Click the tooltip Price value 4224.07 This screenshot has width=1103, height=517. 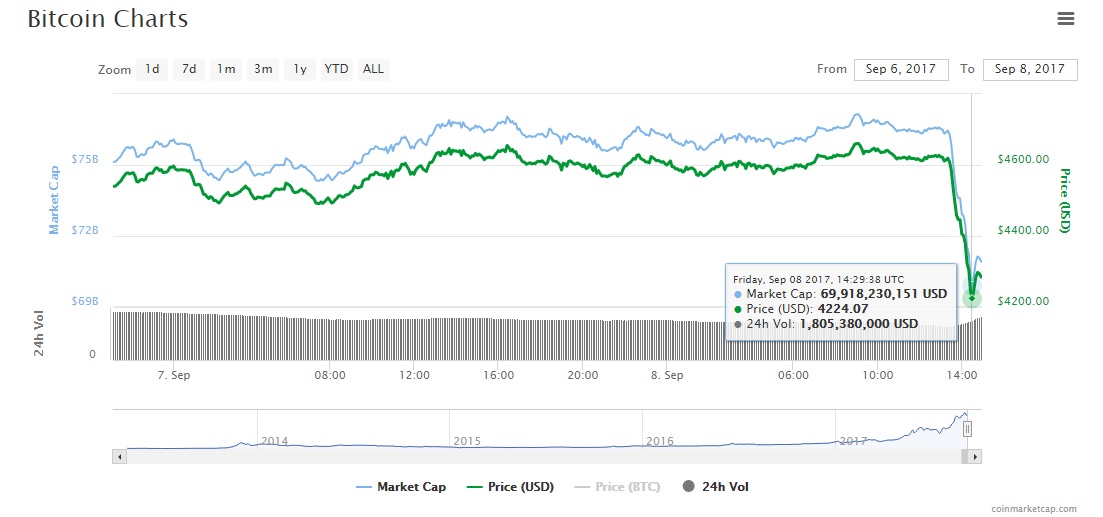point(841,309)
